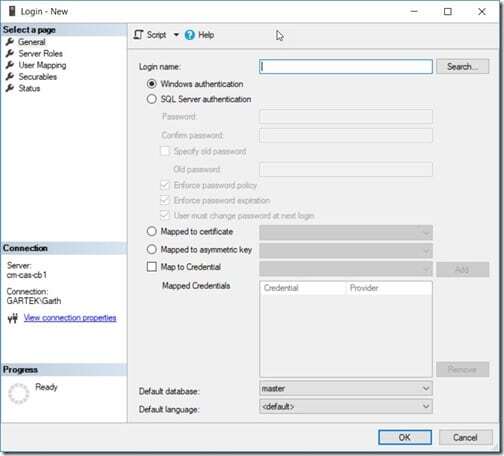Maximize the Login - New window
The width and height of the screenshot is (504, 456).
tap(448, 12)
